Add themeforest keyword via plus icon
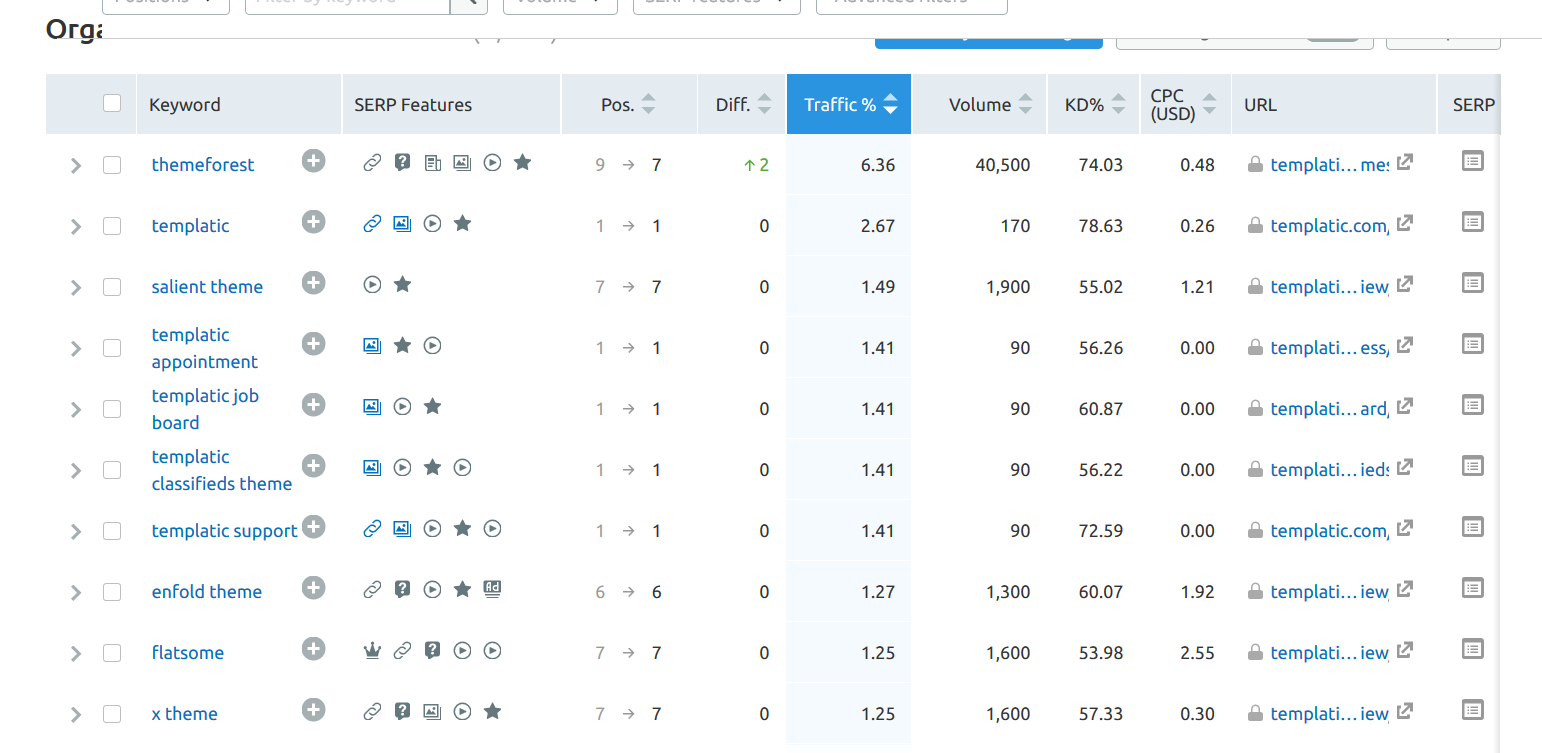Image resolution: width=1542 pixels, height=753 pixels. coord(314,161)
